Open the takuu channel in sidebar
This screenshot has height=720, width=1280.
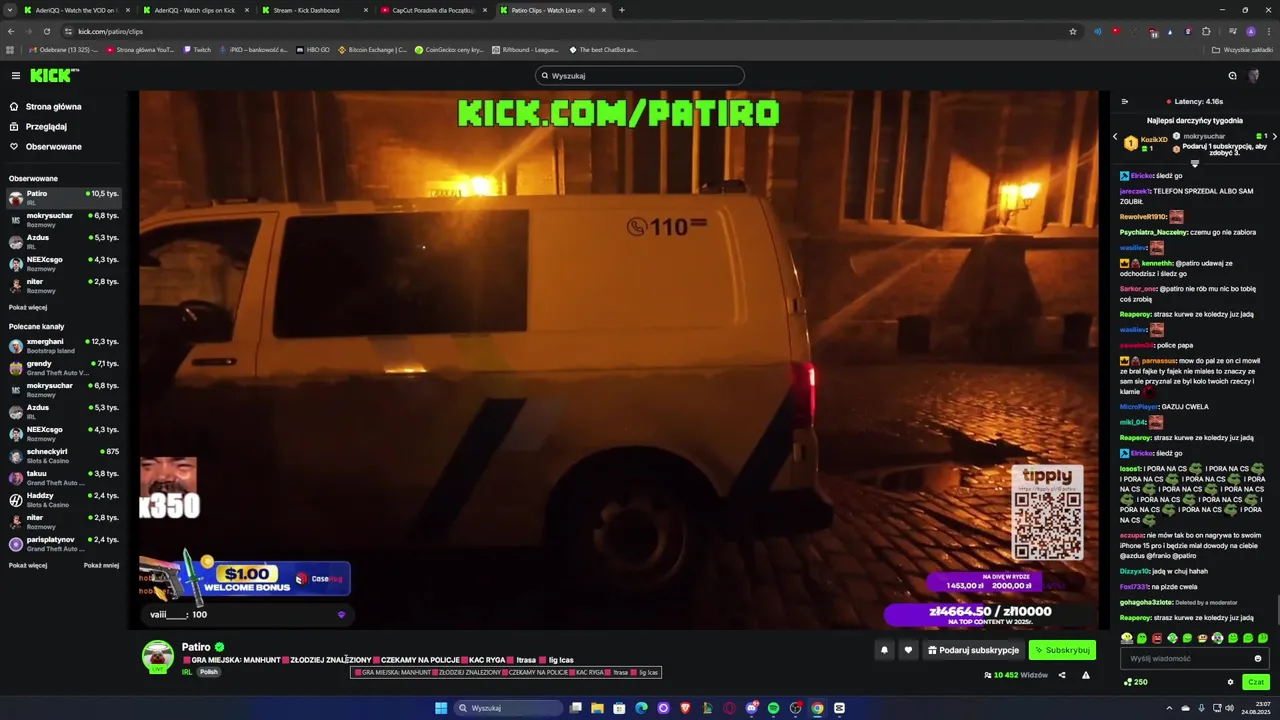64,477
